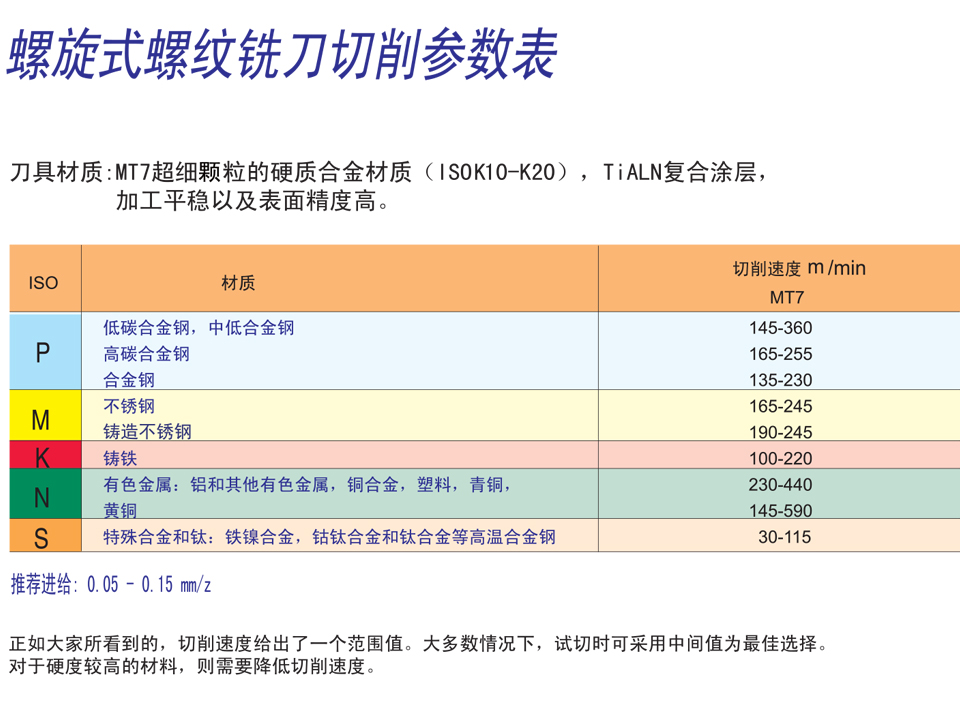Click the 低碳合金钢，中低合金钢 material row
This screenshot has width=960, height=711.
point(199,328)
